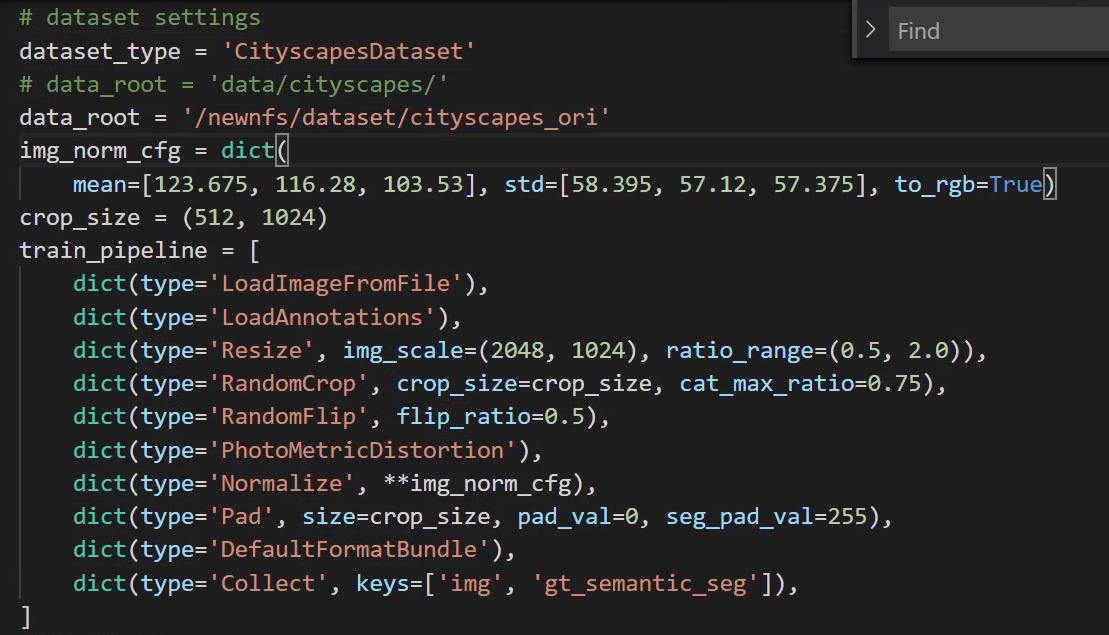1109x635 pixels.
Task: Expand the Find widget replace toggle chevron
Action: click(871, 30)
